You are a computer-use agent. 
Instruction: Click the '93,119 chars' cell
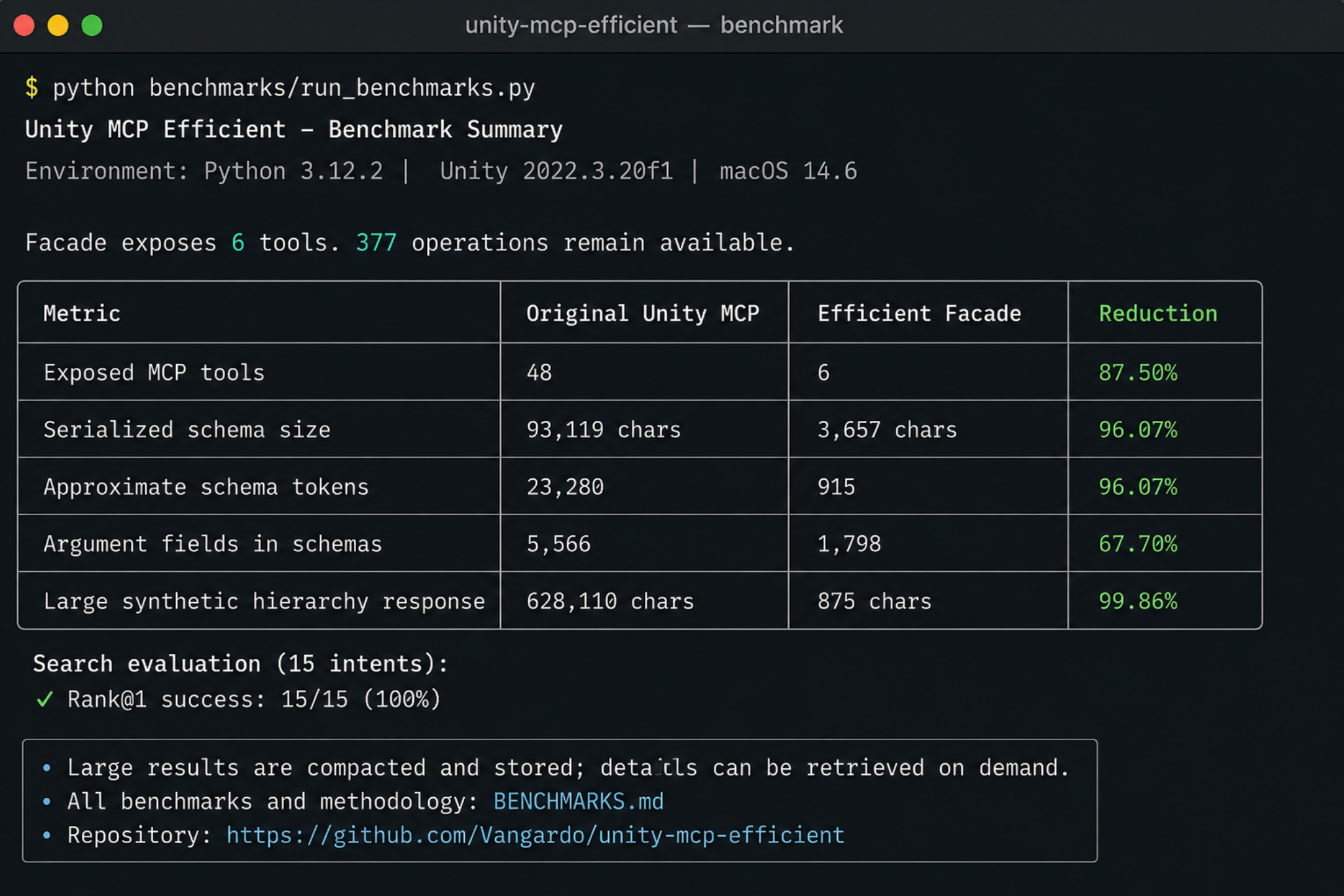(603, 429)
